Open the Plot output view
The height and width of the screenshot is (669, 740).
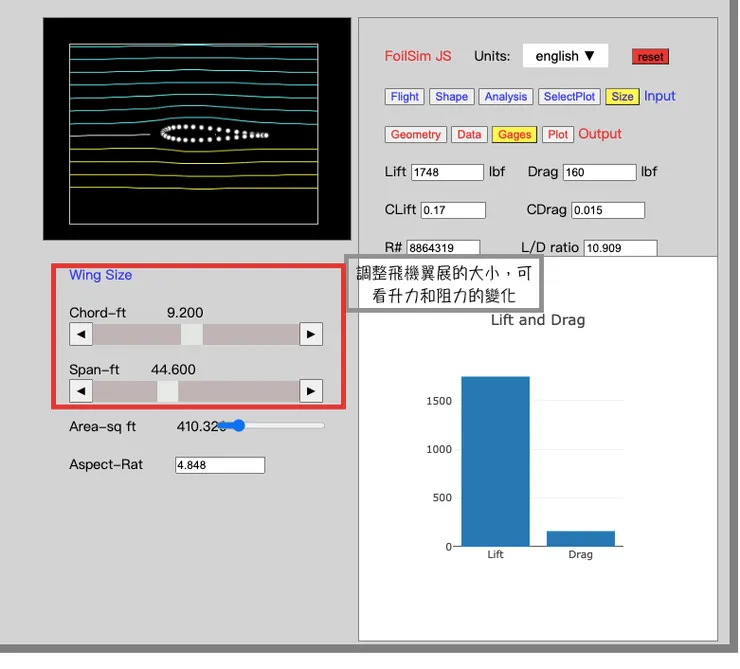(x=558, y=134)
